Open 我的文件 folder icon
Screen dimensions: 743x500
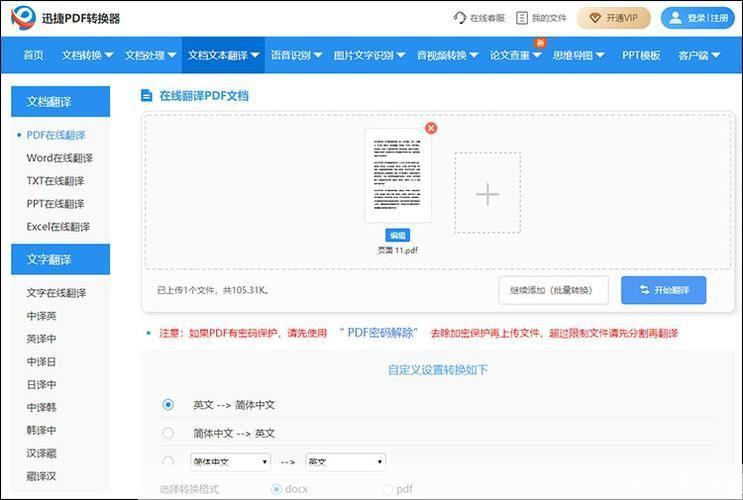coord(523,18)
